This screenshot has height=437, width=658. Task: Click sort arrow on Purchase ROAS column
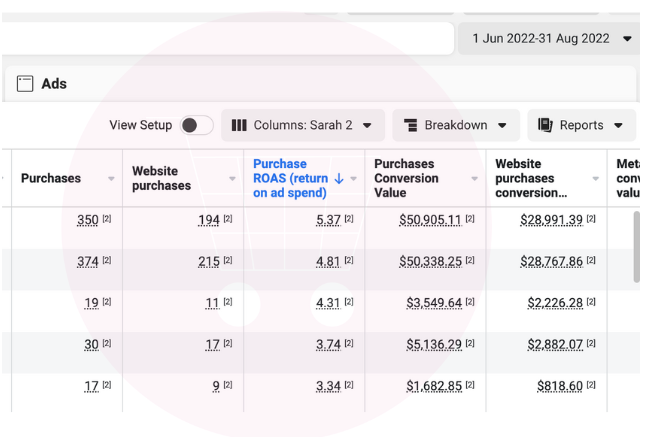338,178
